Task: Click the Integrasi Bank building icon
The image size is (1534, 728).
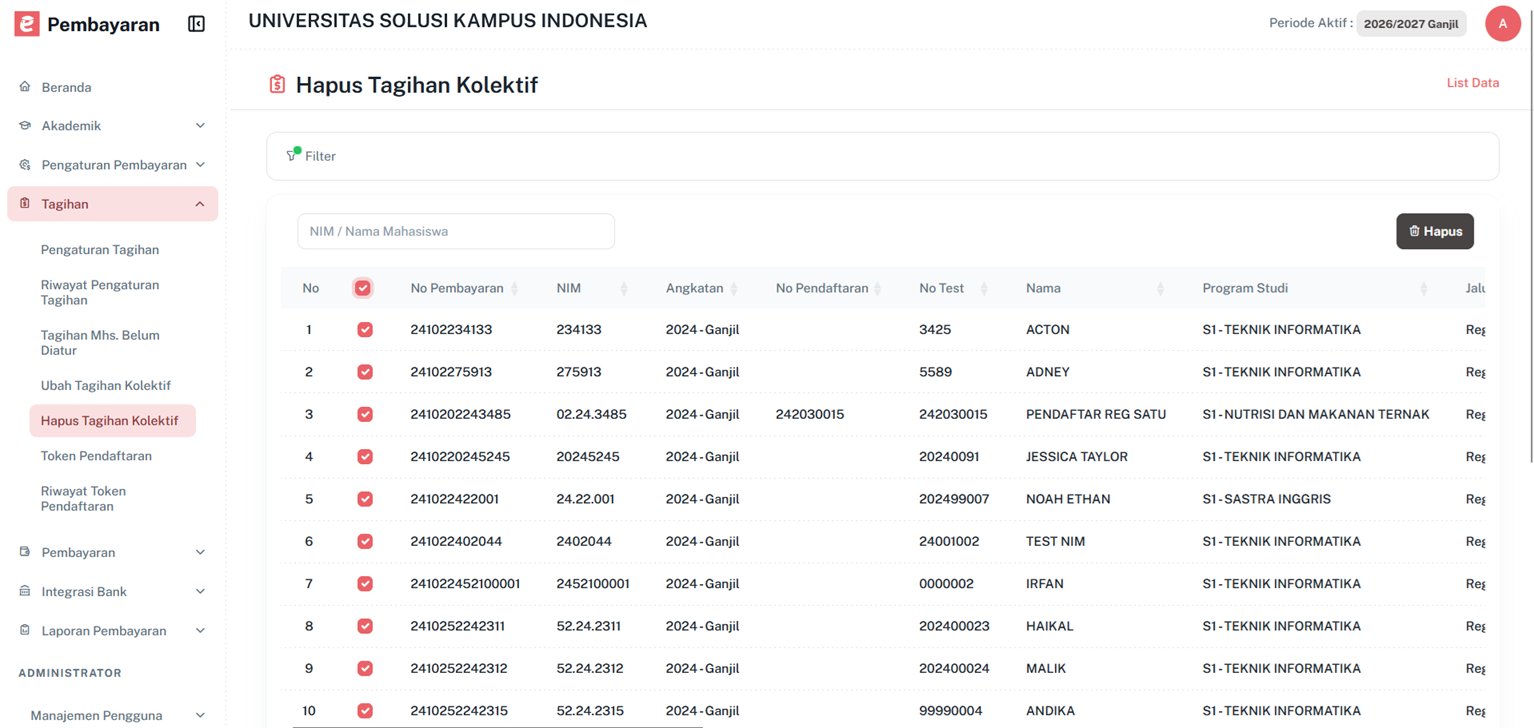Action: 25,591
